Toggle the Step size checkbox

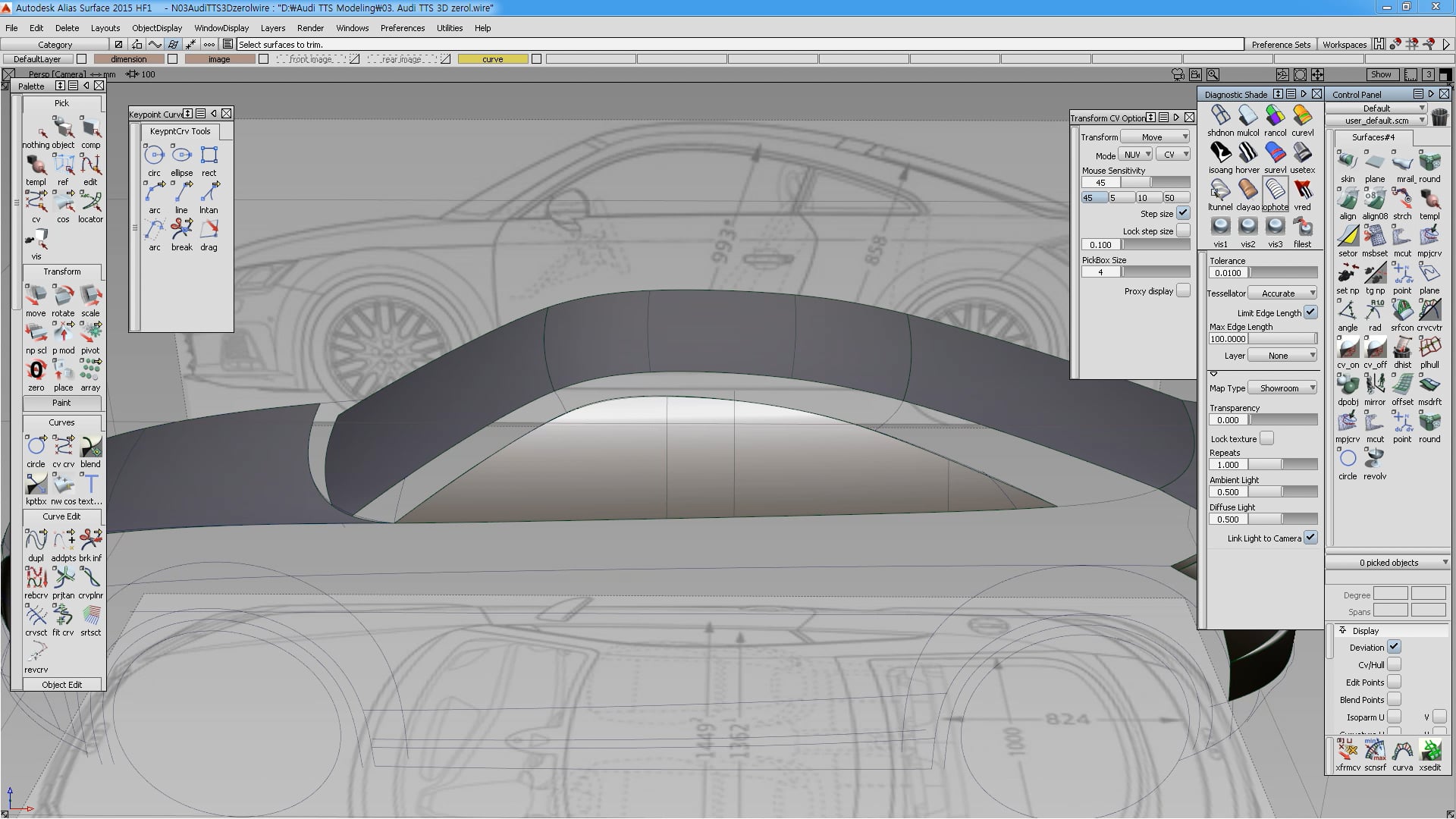pyautogui.click(x=1183, y=213)
